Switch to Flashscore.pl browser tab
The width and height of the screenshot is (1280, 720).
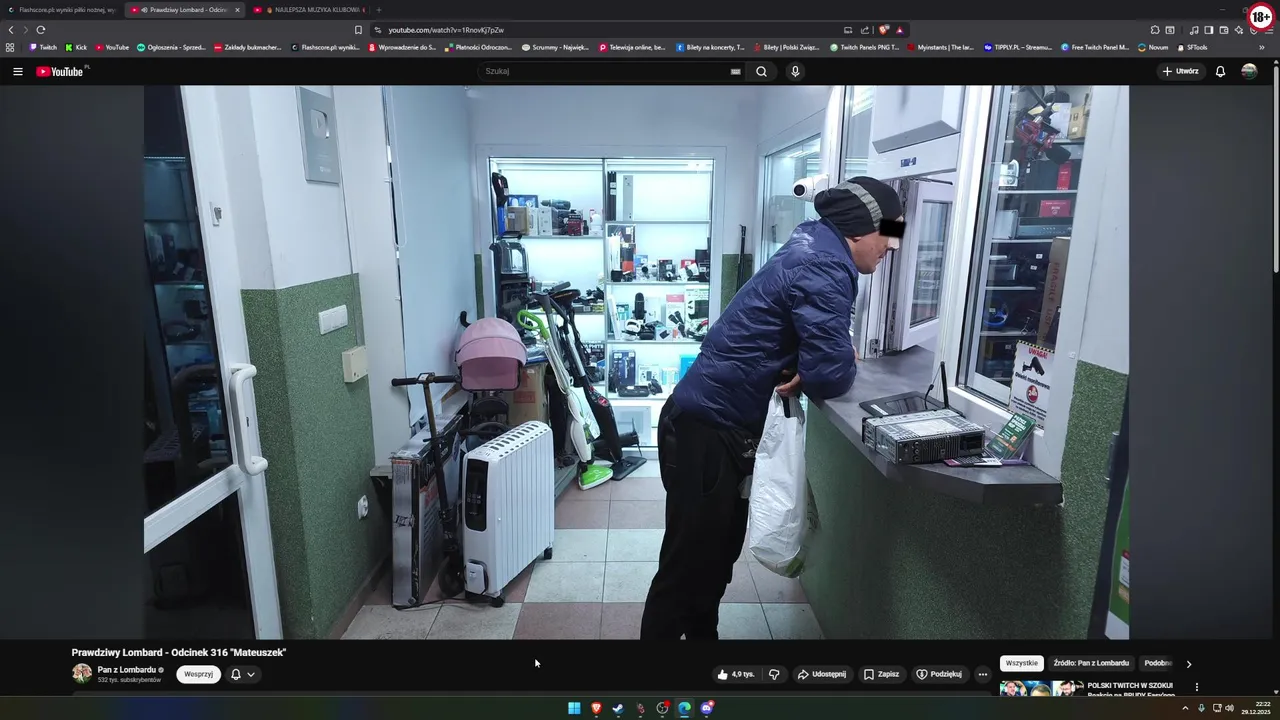62,10
